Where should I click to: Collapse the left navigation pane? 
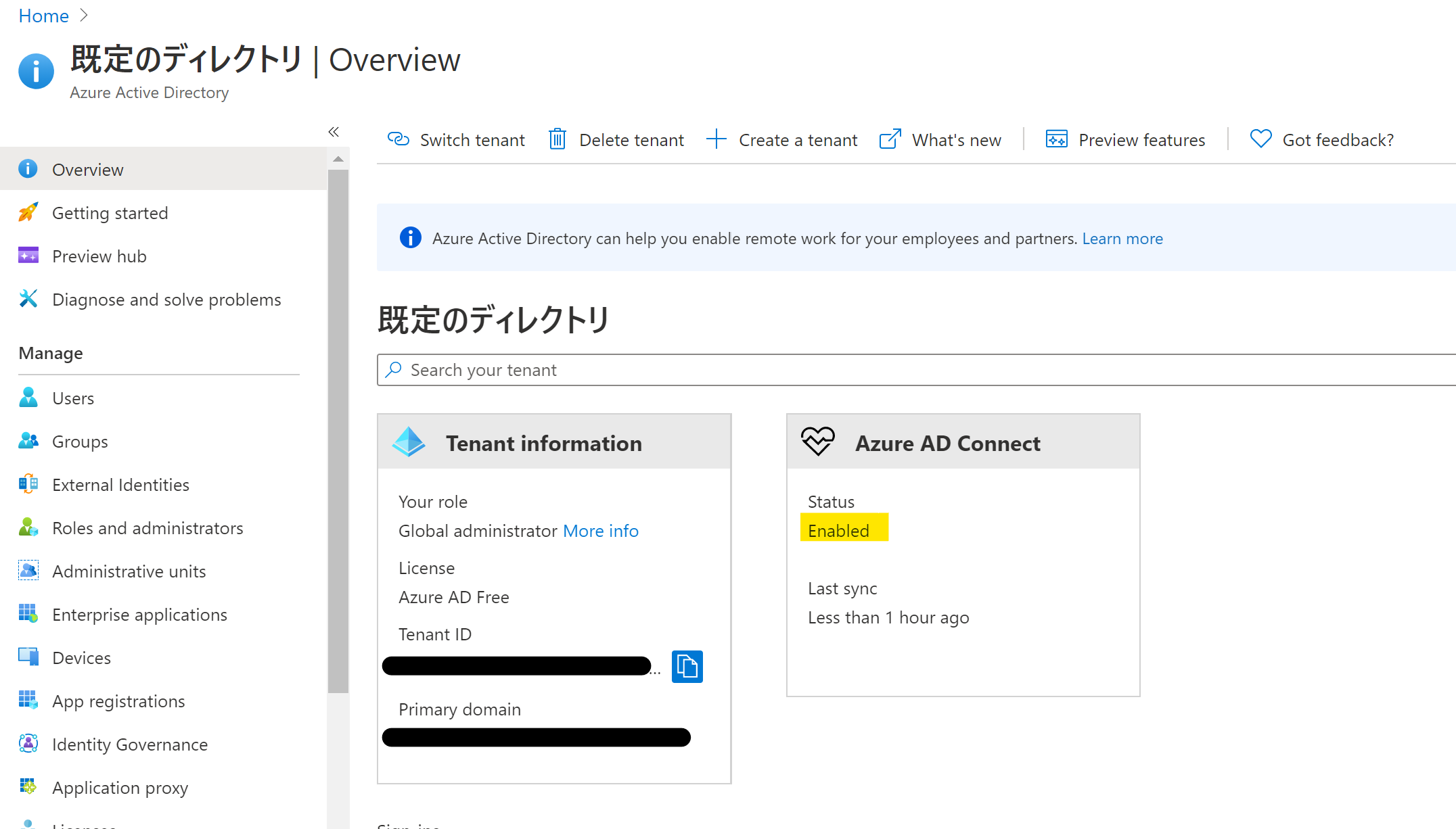[333, 132]
